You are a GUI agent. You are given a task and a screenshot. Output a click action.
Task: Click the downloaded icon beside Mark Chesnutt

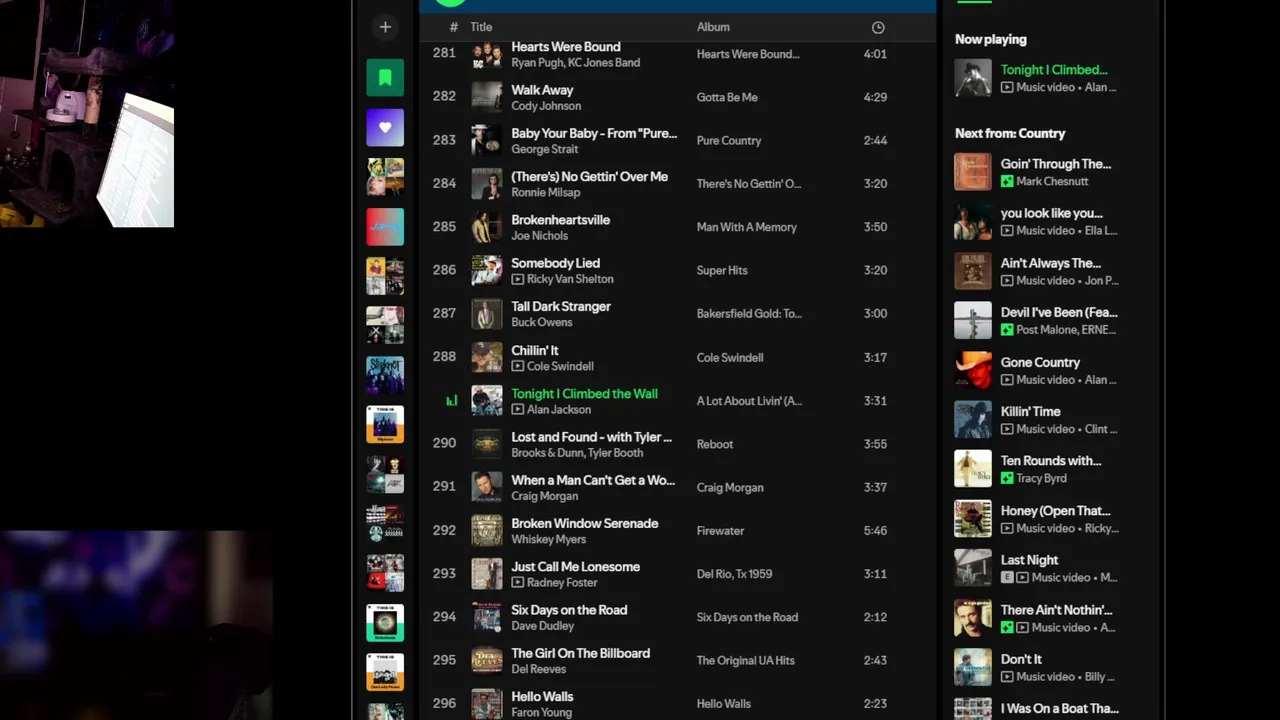point(1007,181)
